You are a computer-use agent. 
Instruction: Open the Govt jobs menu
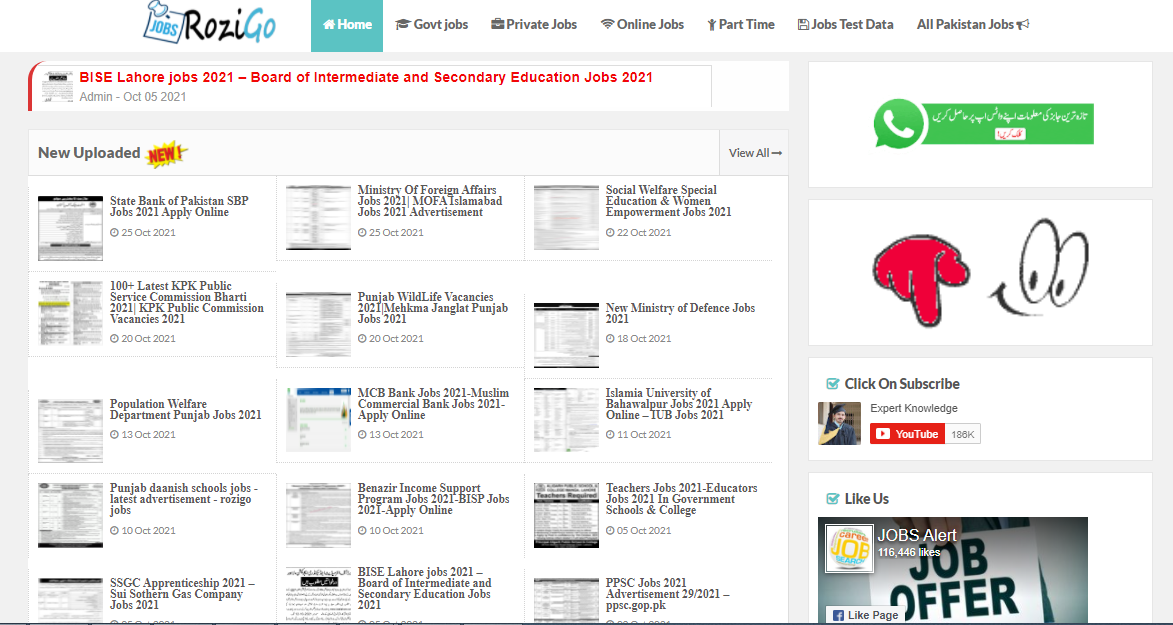pyautogui.click(x=432, y=25)
